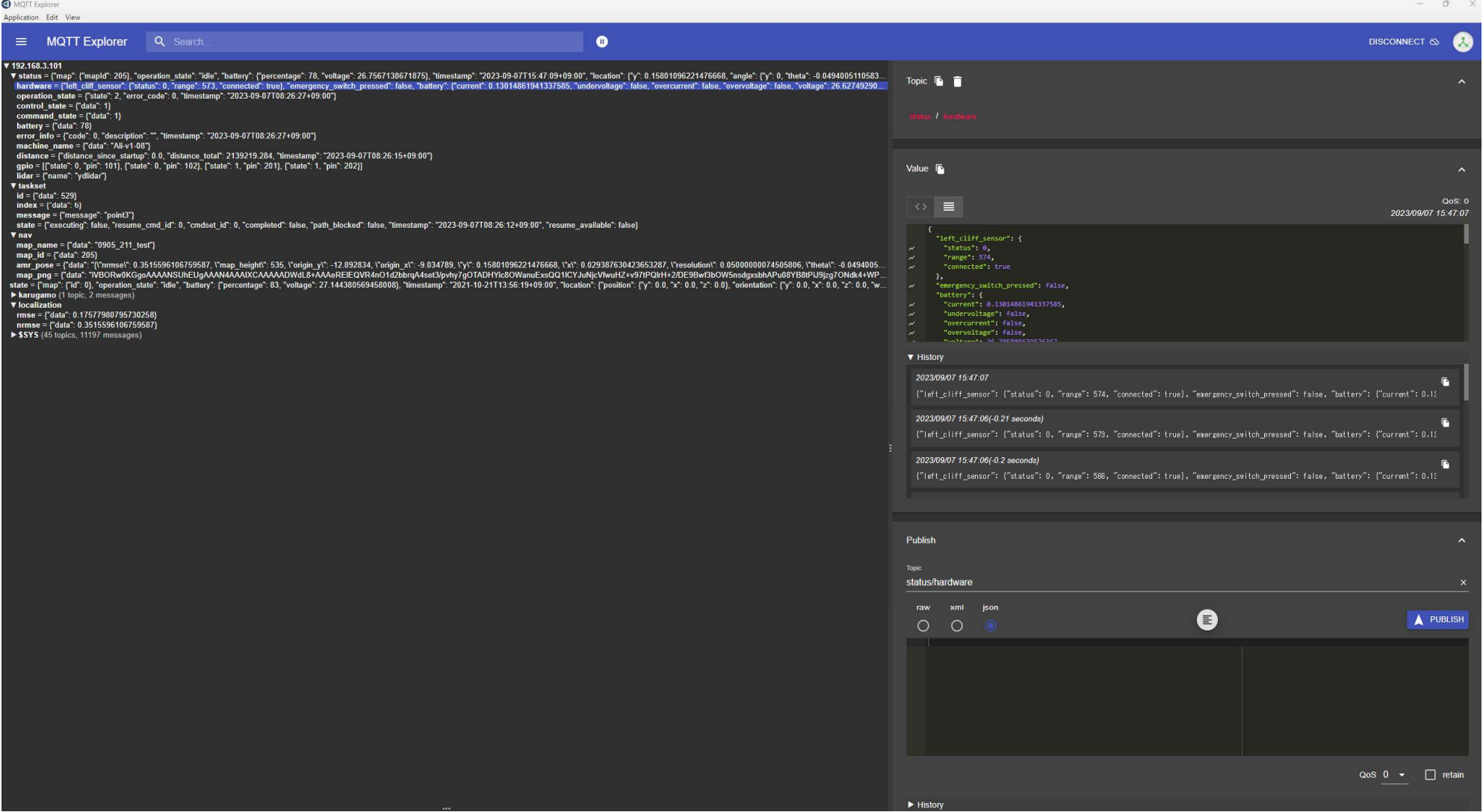Collapse the taskset tree node
This screenshot has height=812, width=1483.
13,186
